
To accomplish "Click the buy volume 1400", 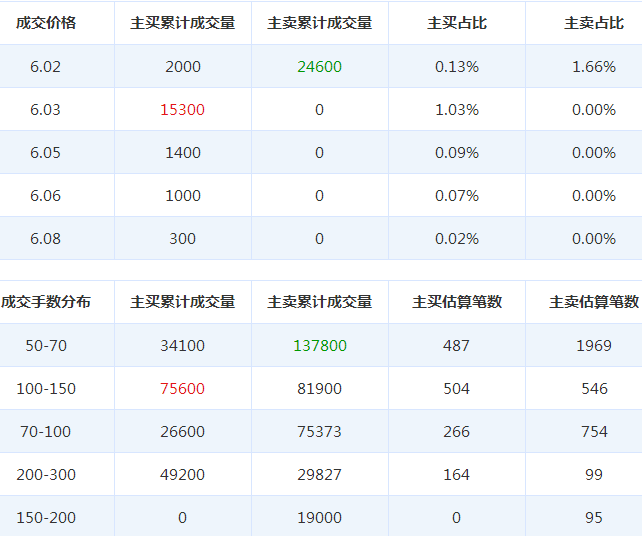I will coord(183,153).
